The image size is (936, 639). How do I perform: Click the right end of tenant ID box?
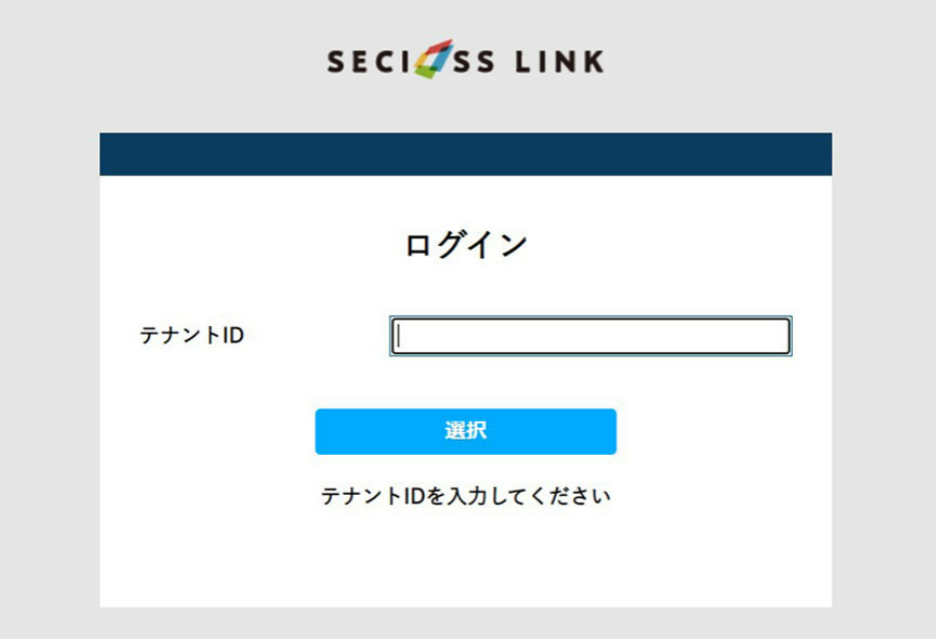782,336
